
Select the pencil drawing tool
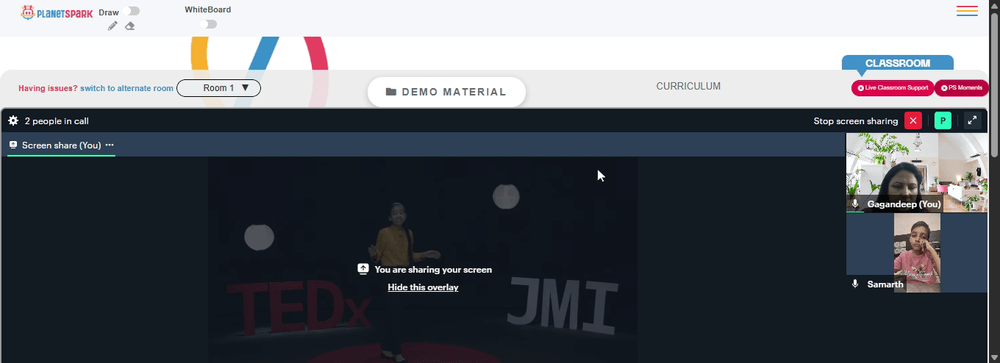click(x=112, y=26)
